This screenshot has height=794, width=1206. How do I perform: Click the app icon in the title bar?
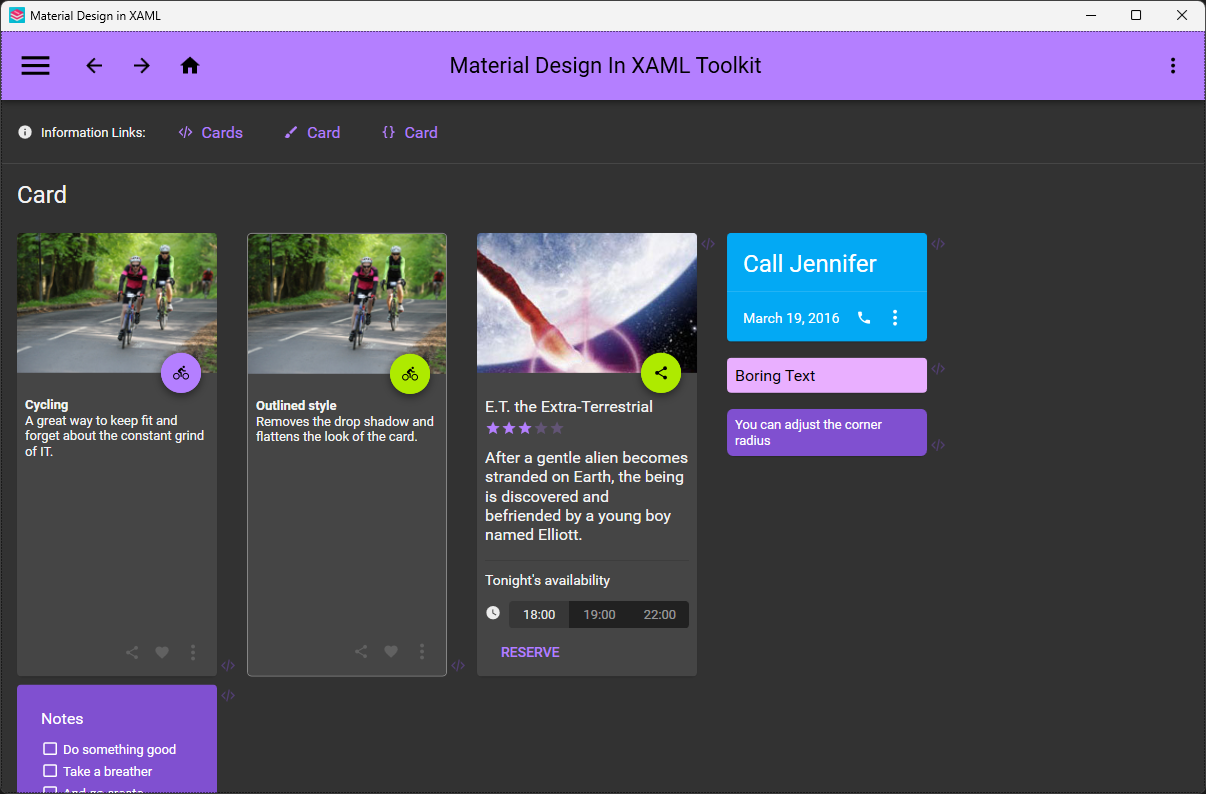pos(17,15)
